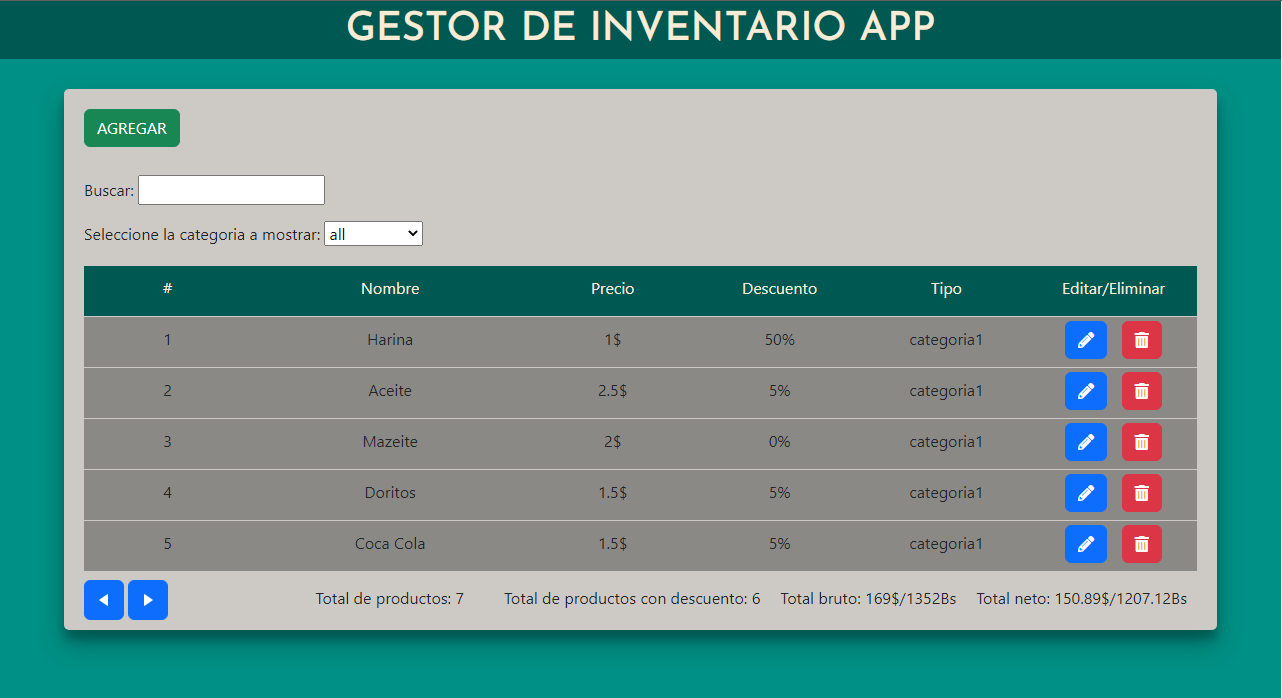This screenshot has width=1282, height=698.
Task: Go to next page with right arrow
Action: click(x=147, y=599)
